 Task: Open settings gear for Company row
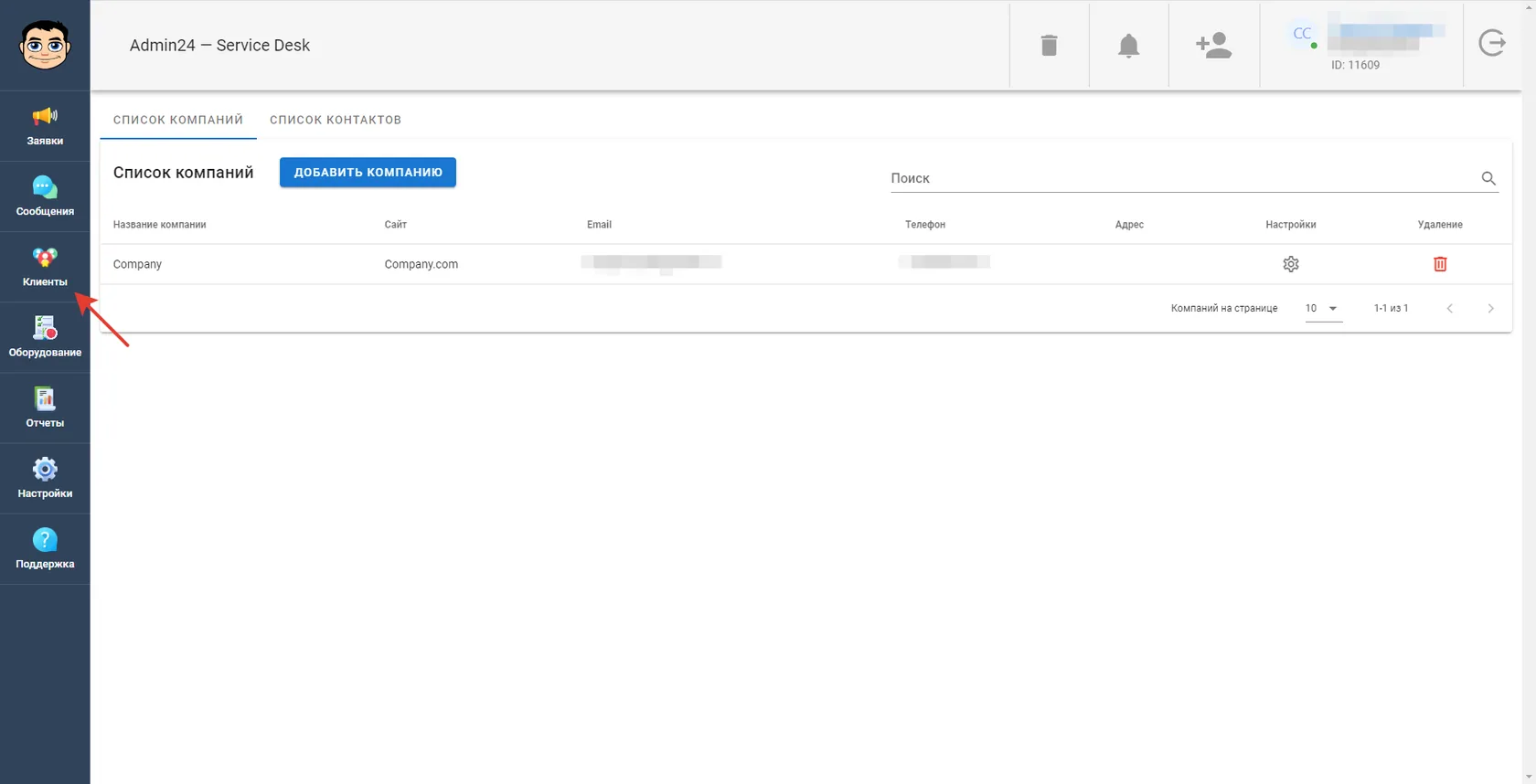click(1290, 264)
